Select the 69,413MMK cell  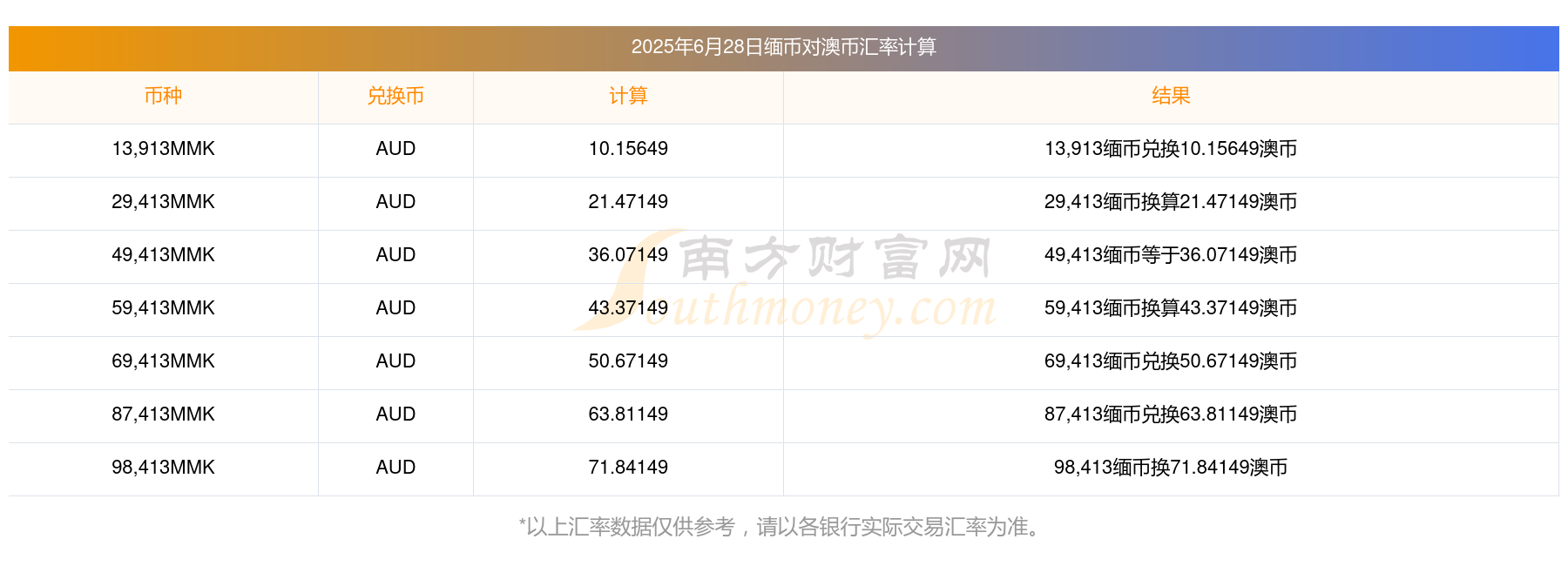(163, 361)
